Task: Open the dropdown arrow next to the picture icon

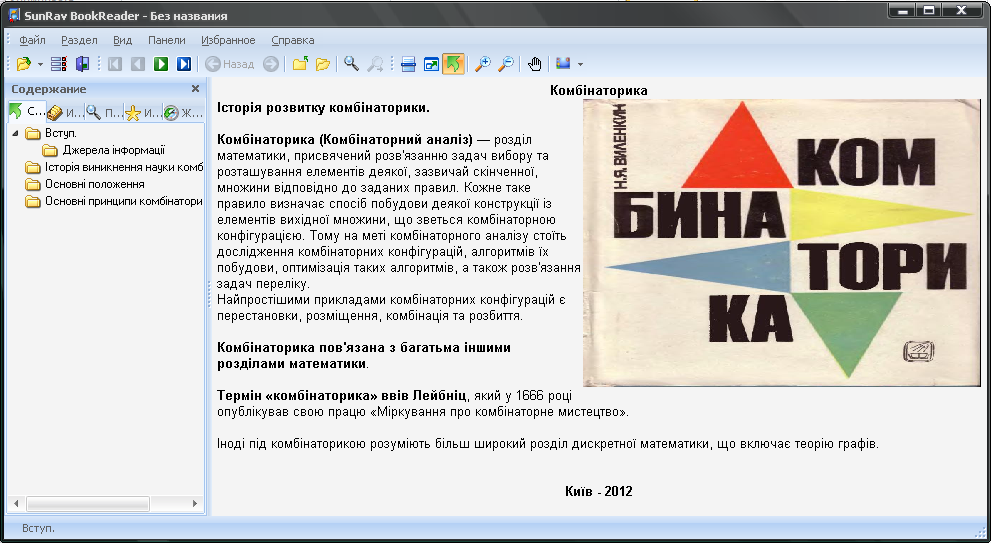Action: [580, 64]
